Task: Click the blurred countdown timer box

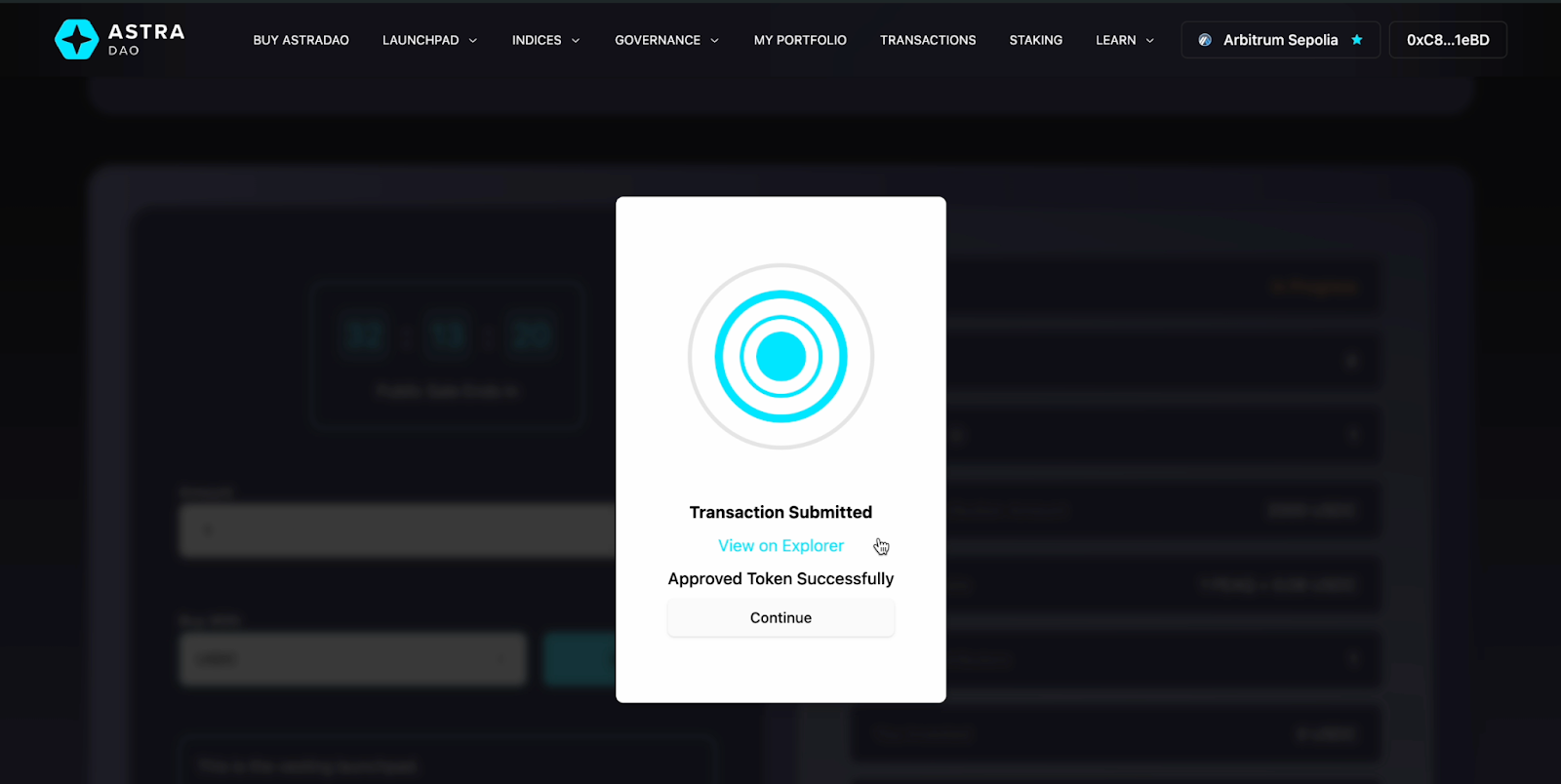Action: [x=447, y=356]
